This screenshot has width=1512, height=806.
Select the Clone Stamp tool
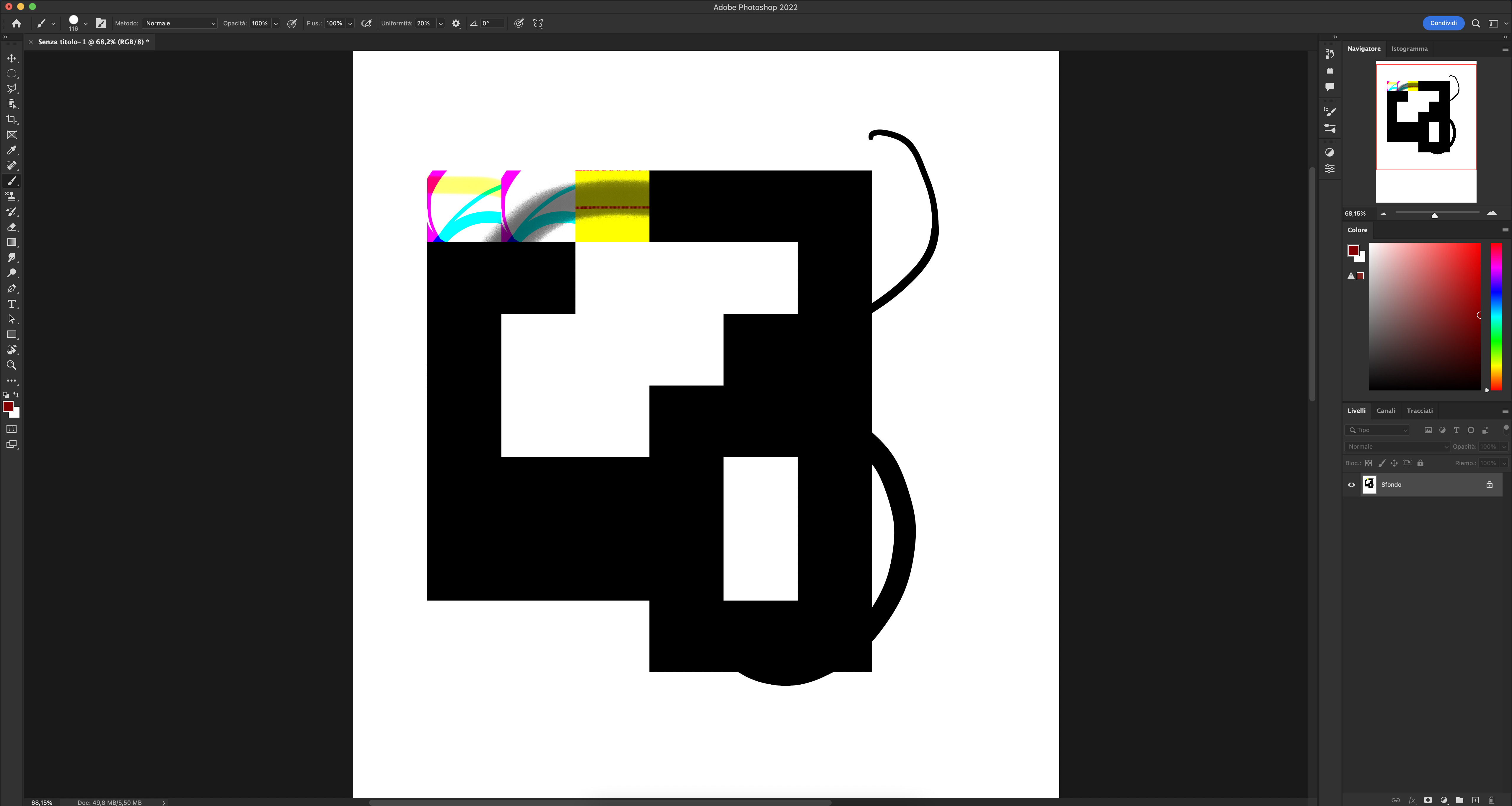coord(12,196)
